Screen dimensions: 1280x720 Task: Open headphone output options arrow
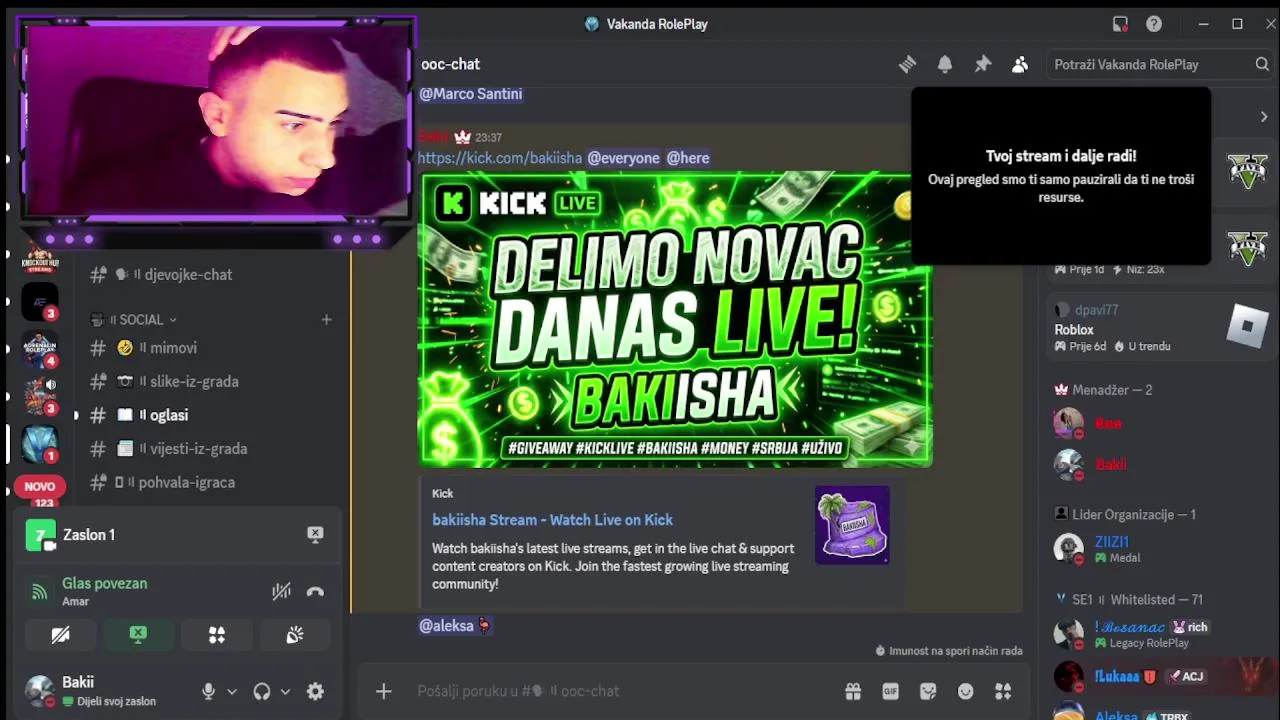[285, 691]
